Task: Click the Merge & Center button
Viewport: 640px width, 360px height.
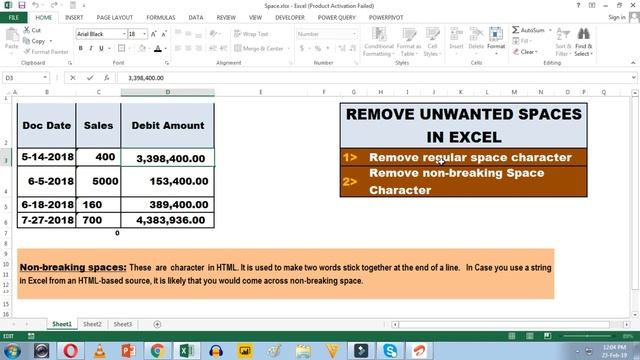Action: tap(259, 49)
